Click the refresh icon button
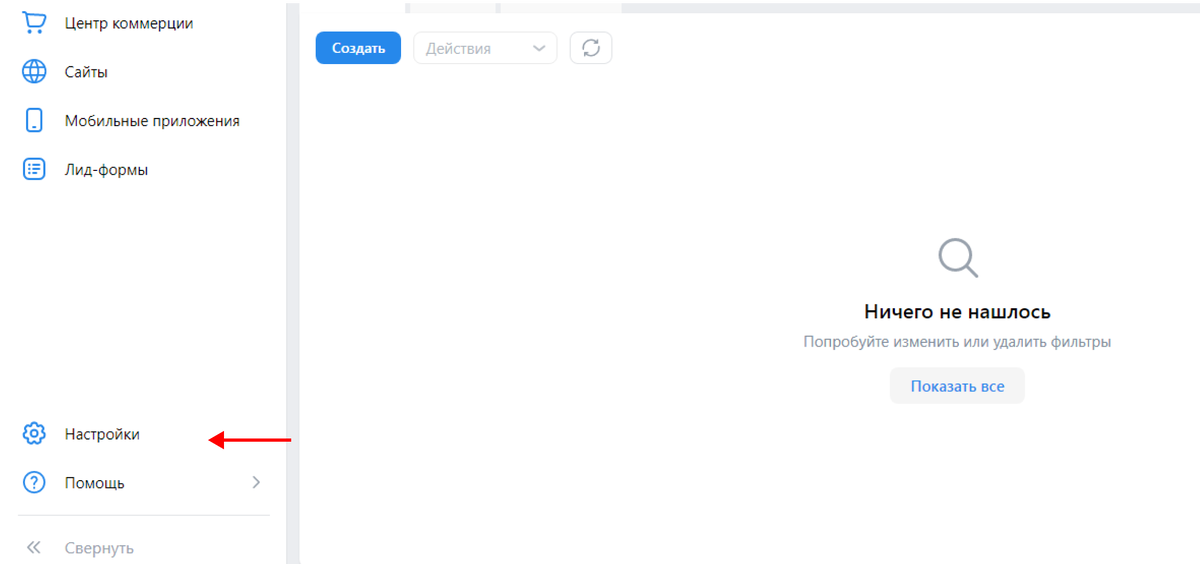Viewport: 1200px width, 564px height. tap(591, 48)
